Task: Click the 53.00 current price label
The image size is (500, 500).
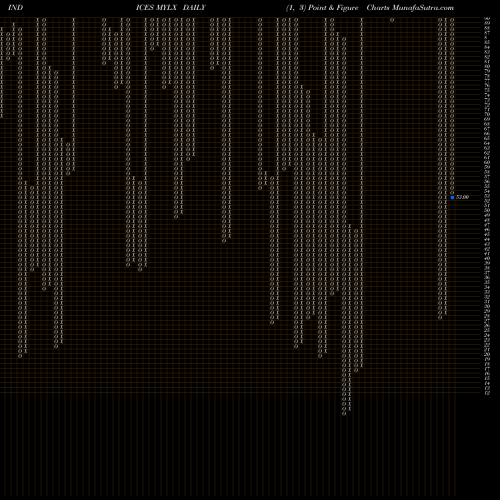Action: [x=462, y=197]
